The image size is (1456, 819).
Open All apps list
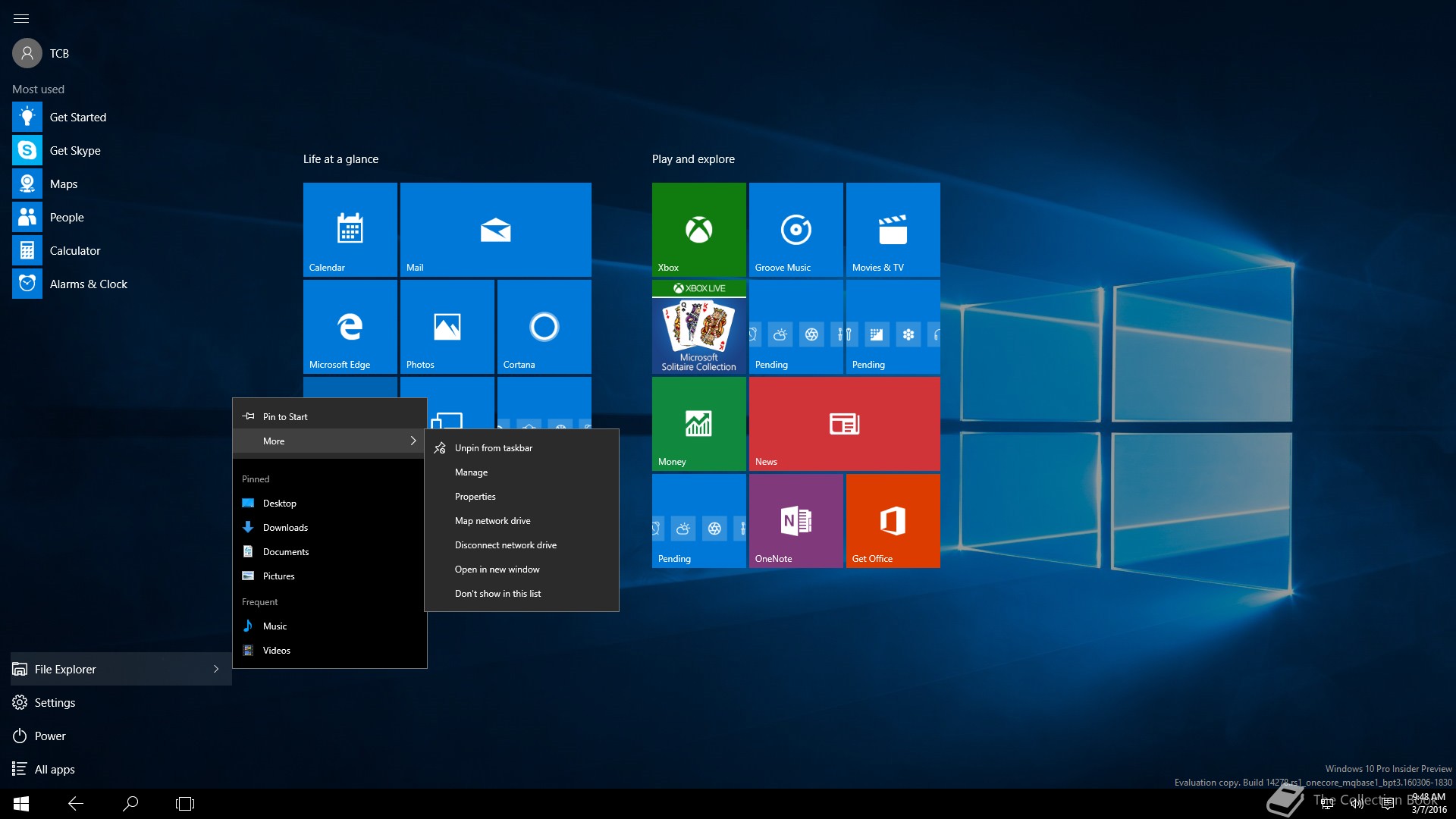pyautogui.click(x=55, y=770)
